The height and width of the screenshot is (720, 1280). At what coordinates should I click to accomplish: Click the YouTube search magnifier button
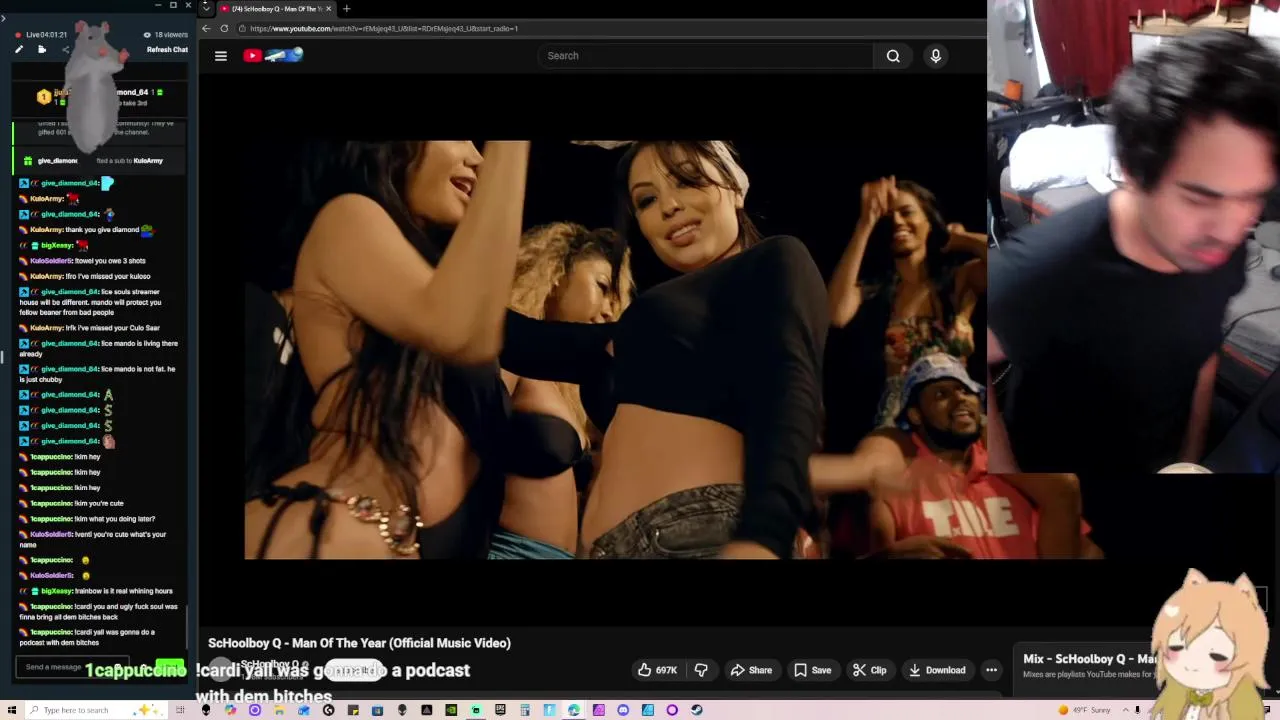(x=893, y=56)
